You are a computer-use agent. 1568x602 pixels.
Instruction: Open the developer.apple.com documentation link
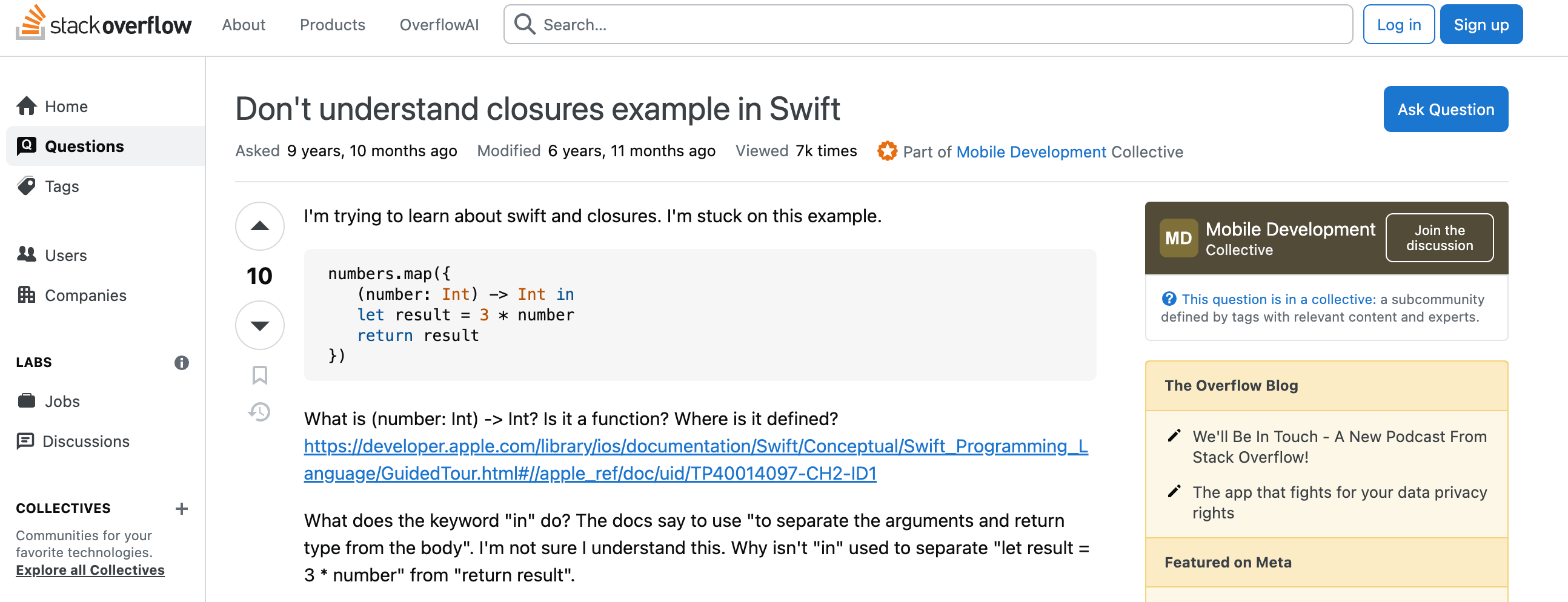696,460
